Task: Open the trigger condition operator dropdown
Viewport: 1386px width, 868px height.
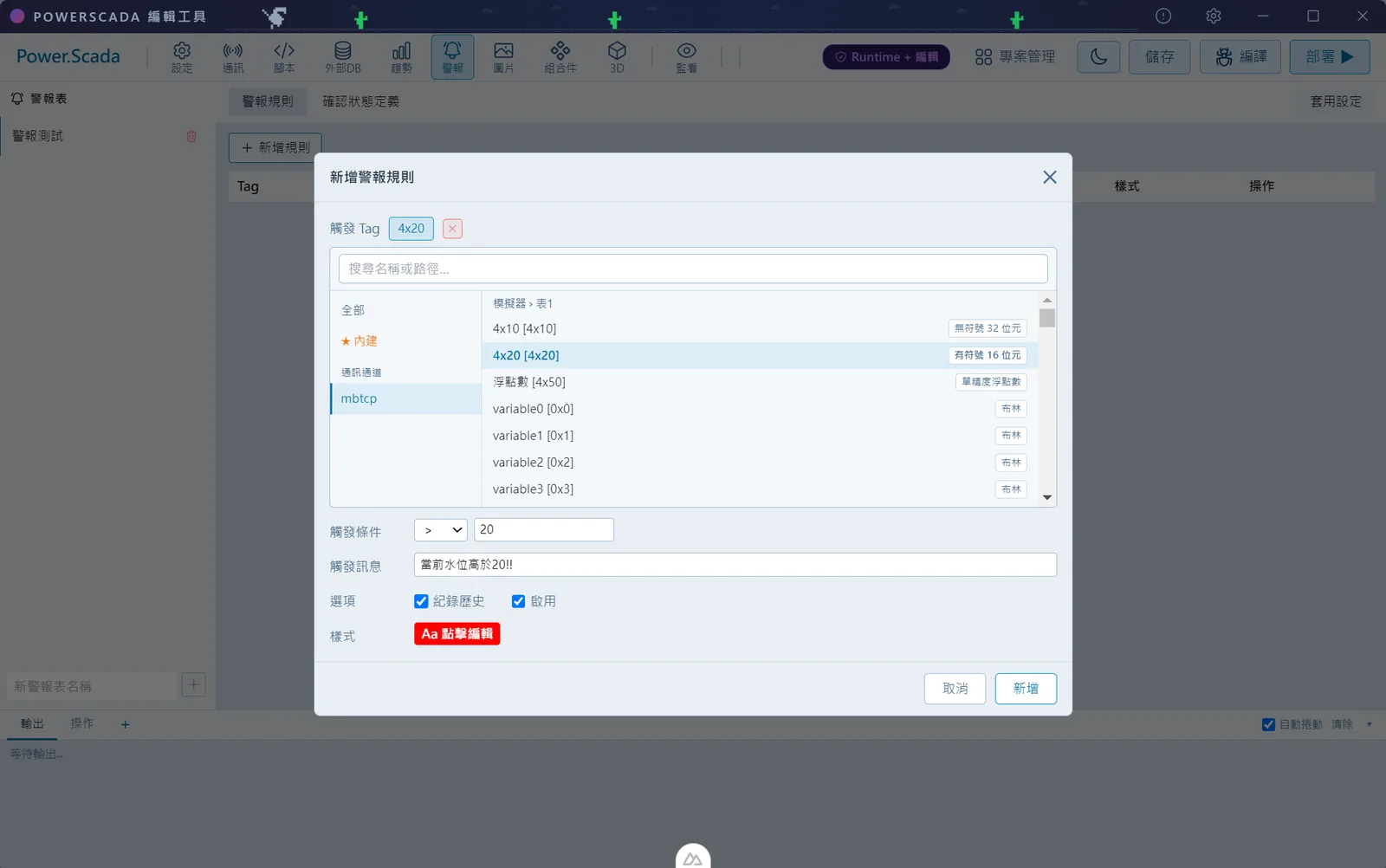Action: pyautogui.click(x=441, y=529)
